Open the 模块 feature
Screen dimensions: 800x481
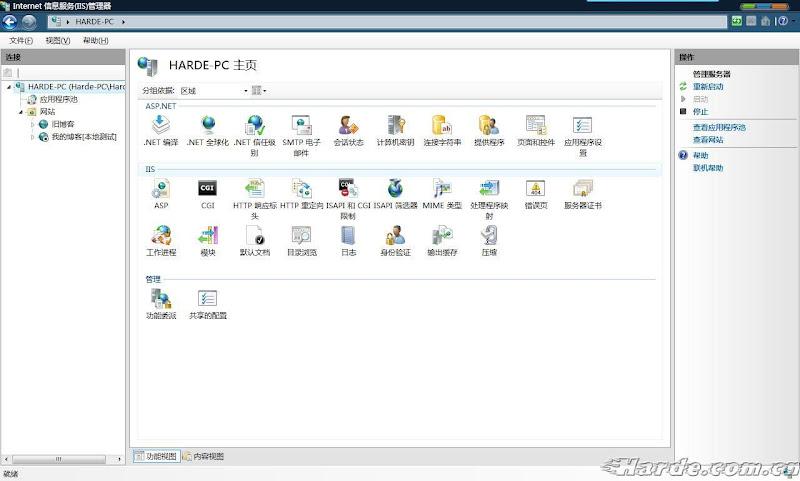click(208, 241)
